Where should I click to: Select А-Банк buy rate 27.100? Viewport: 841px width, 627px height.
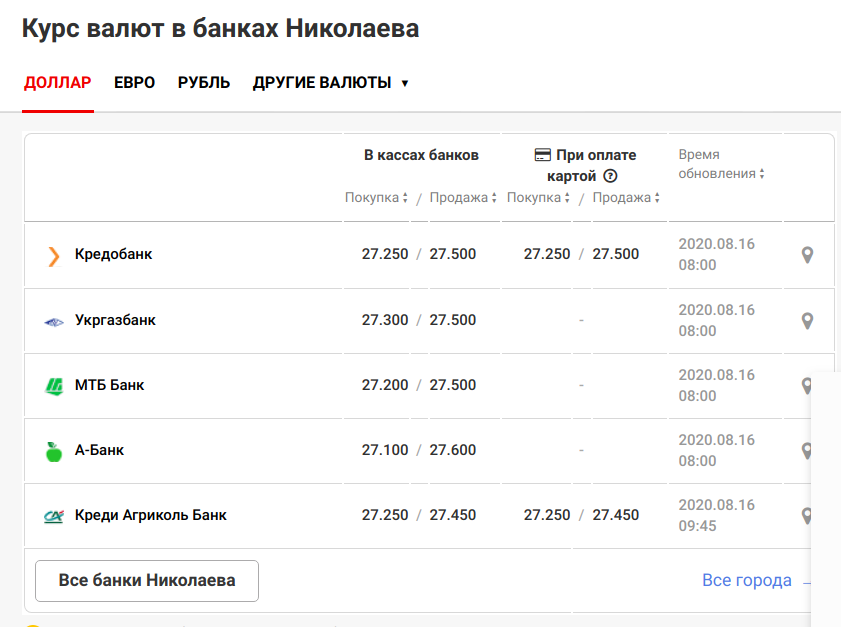(x=385, y=449)
